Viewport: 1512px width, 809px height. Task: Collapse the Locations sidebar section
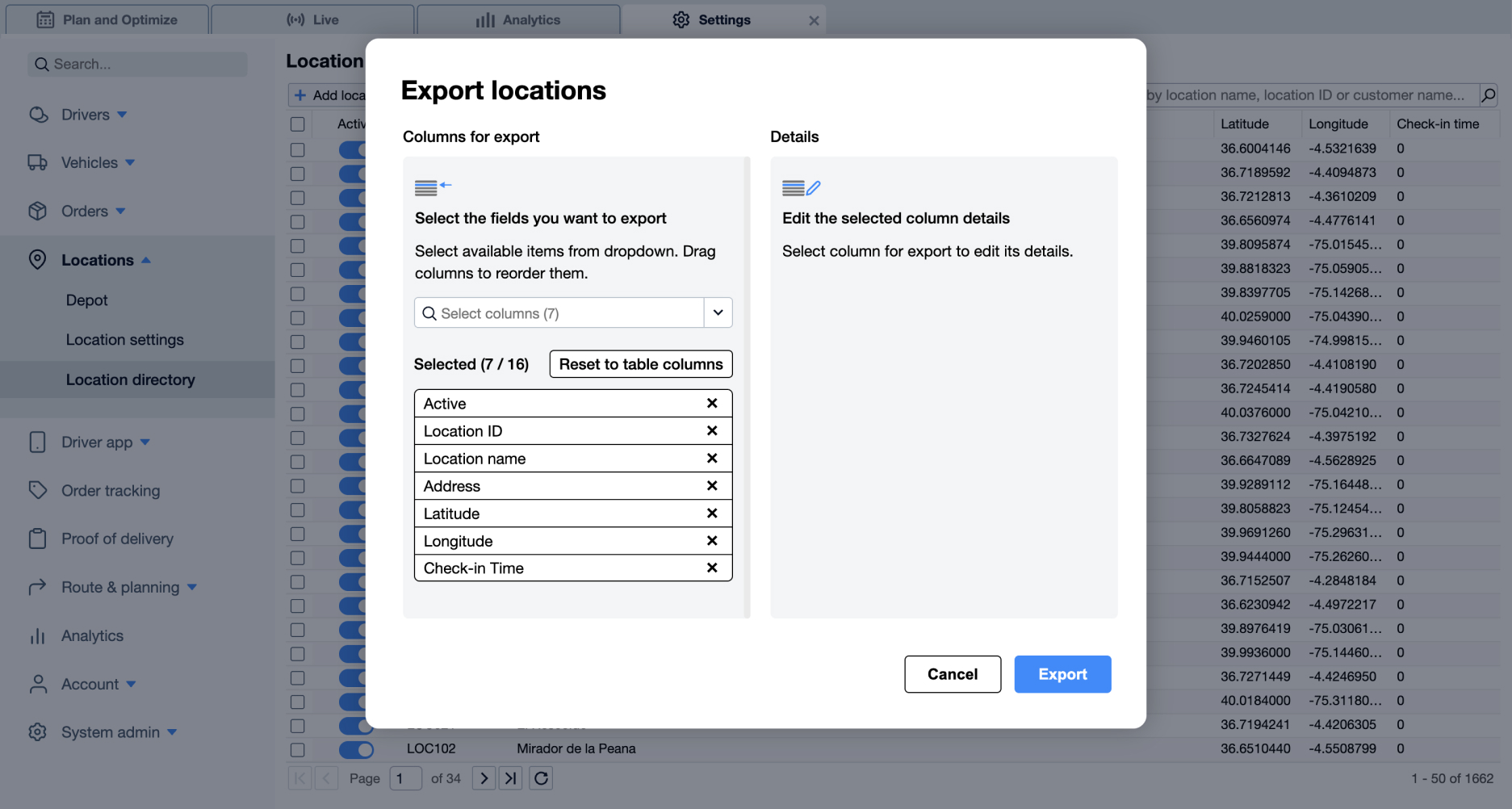pyautogui.click(x=146, y=259)
